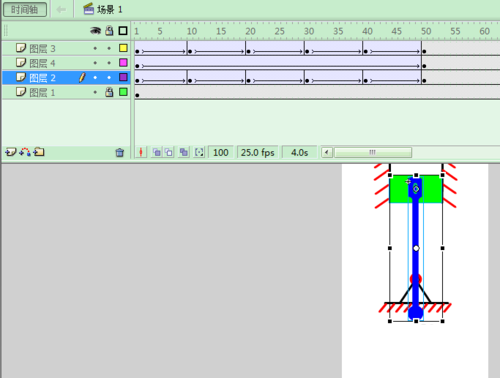Unlock 图层 1 via its lock icon
Image resolution: width=500 pixels, height=378 pixels.
coord(109,92)
